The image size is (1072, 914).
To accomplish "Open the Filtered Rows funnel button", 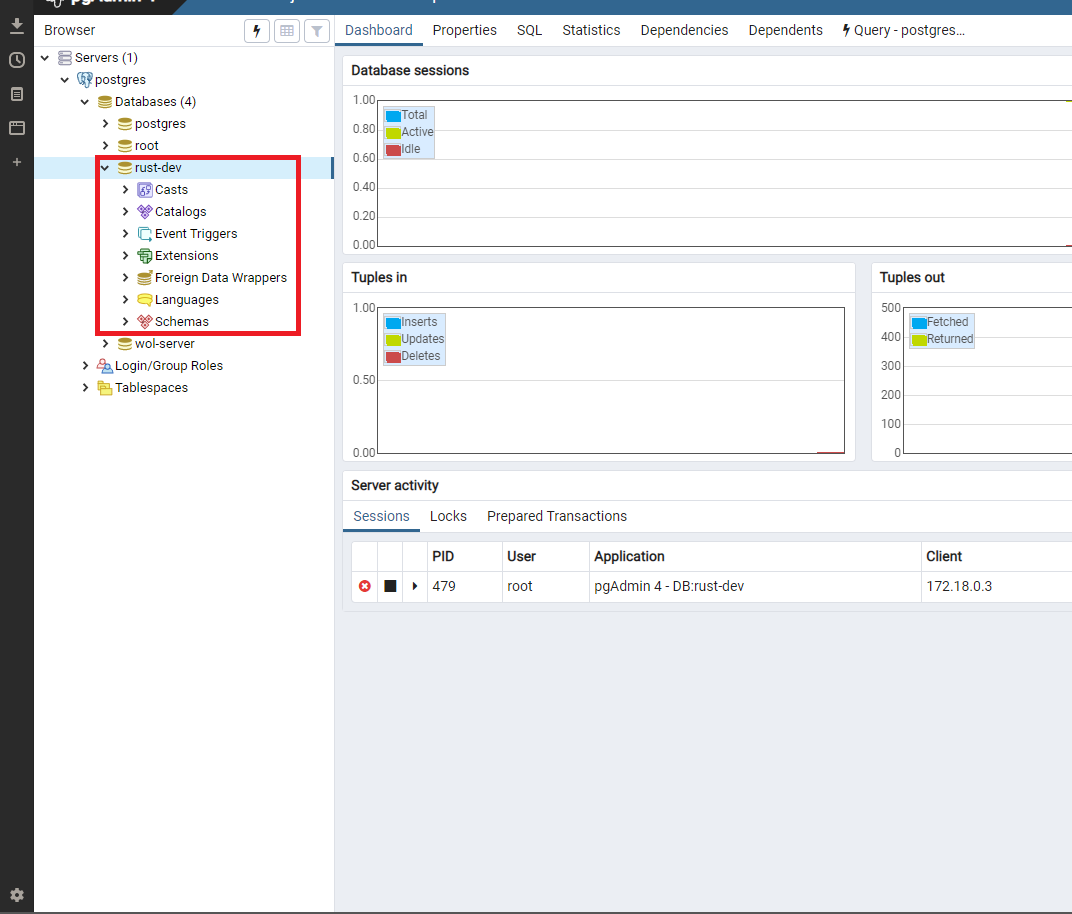I will click(x=317, y=31).
